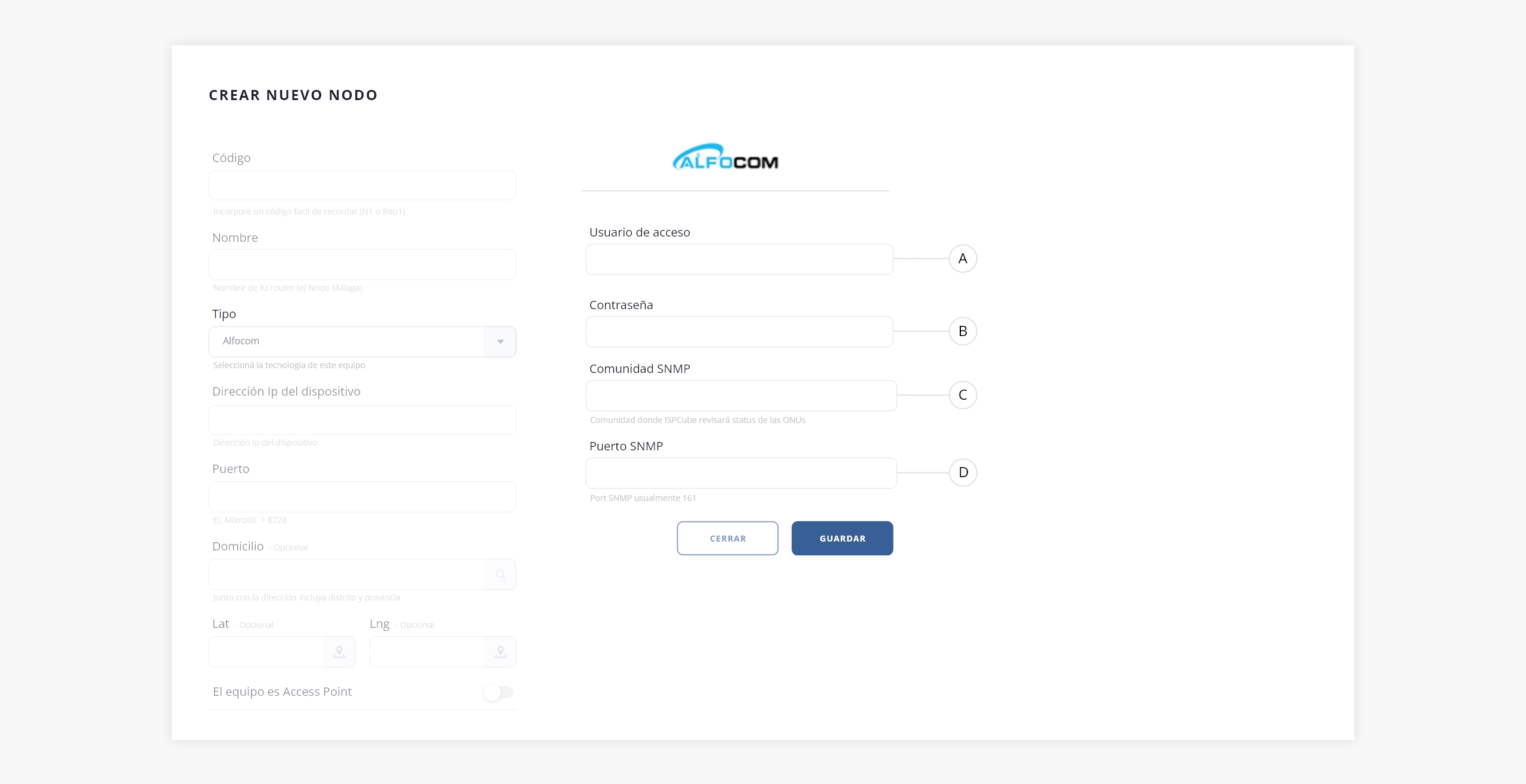The height and width of the screenshot is (784, 1526).
Task: Click the Puerto SNMP input field
Action: 740,473
